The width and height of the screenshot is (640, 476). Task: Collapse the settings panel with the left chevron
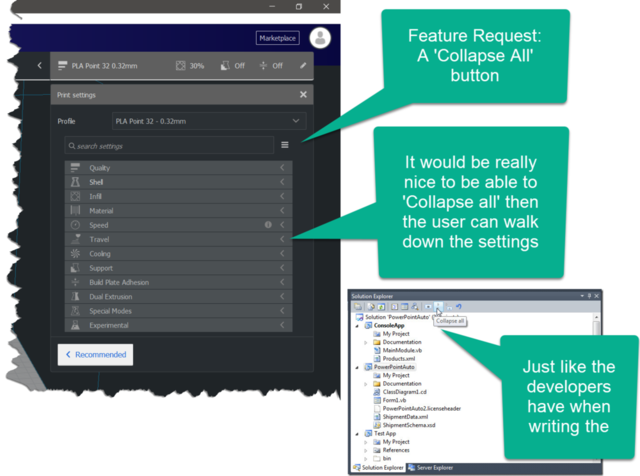pyautogui.click(x=40, y=65)
